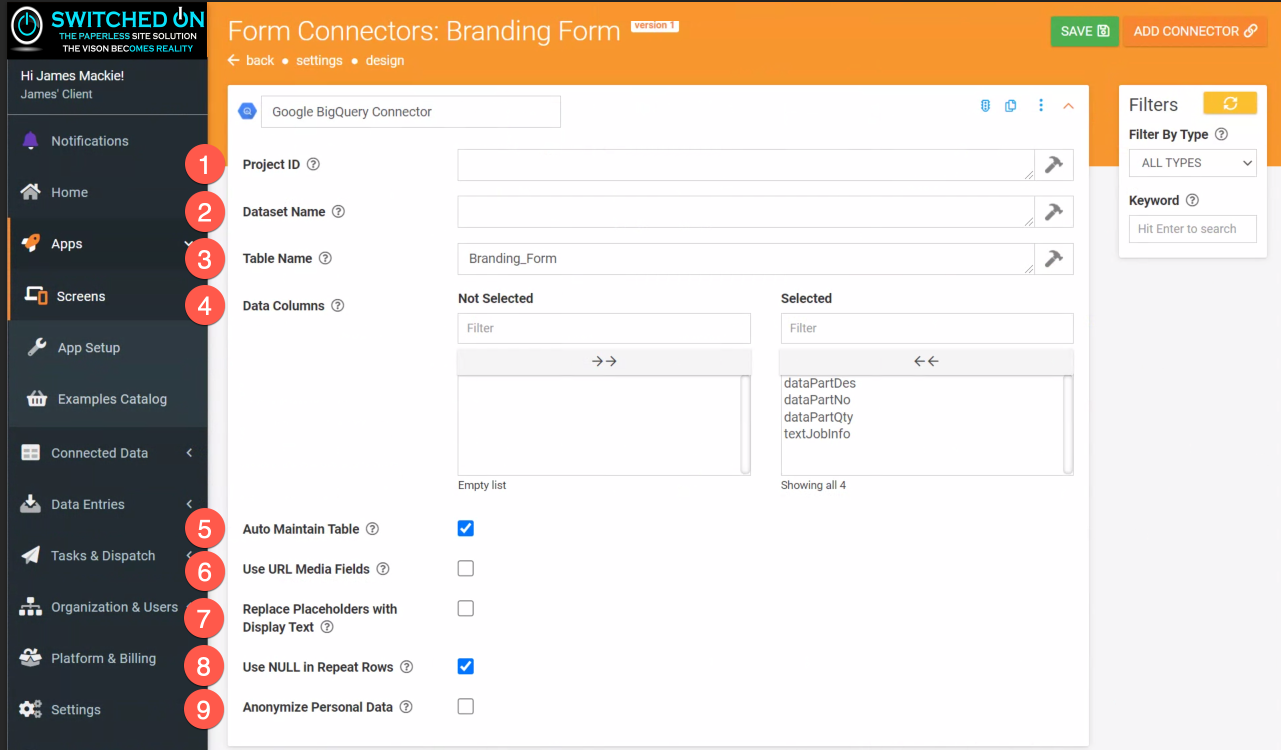Select dataPartDes in Selected list

(820, 383)
